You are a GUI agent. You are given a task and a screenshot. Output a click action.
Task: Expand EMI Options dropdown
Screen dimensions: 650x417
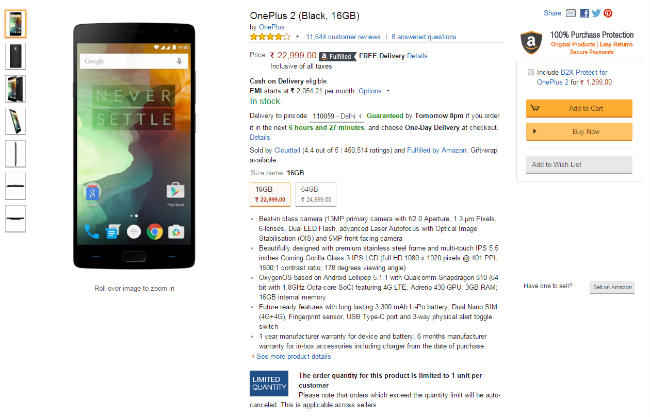pos(374,91)
